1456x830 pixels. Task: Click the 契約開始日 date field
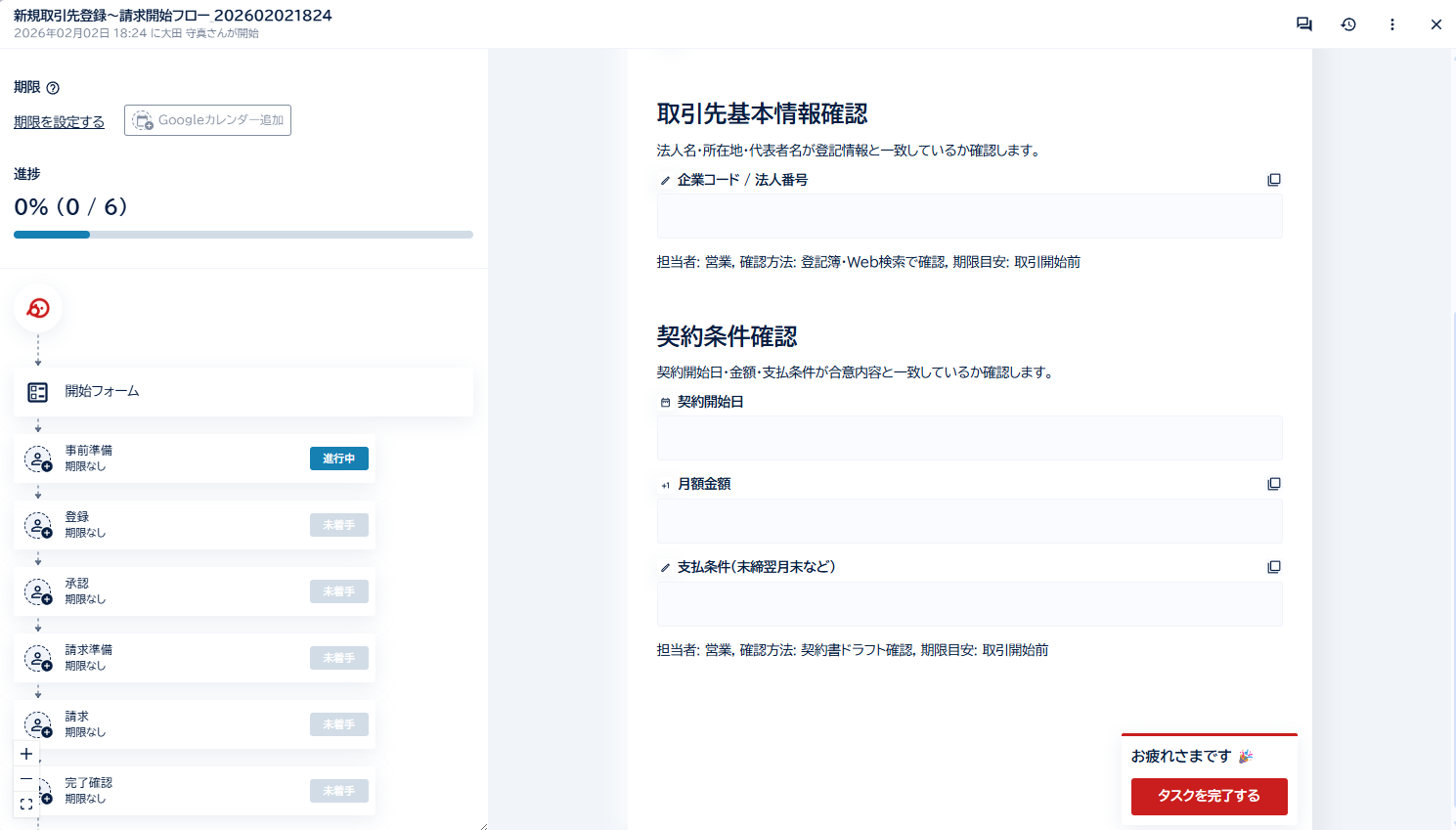click(x=969, y=438)
